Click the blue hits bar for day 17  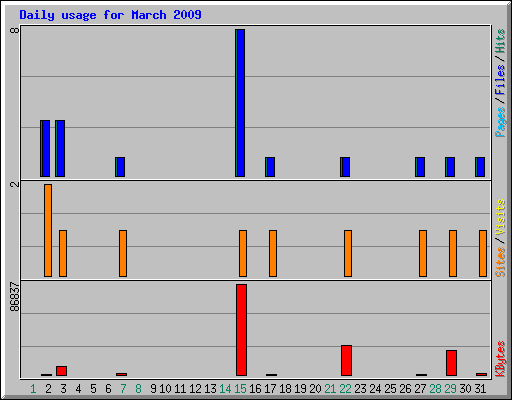click(270, 167)
